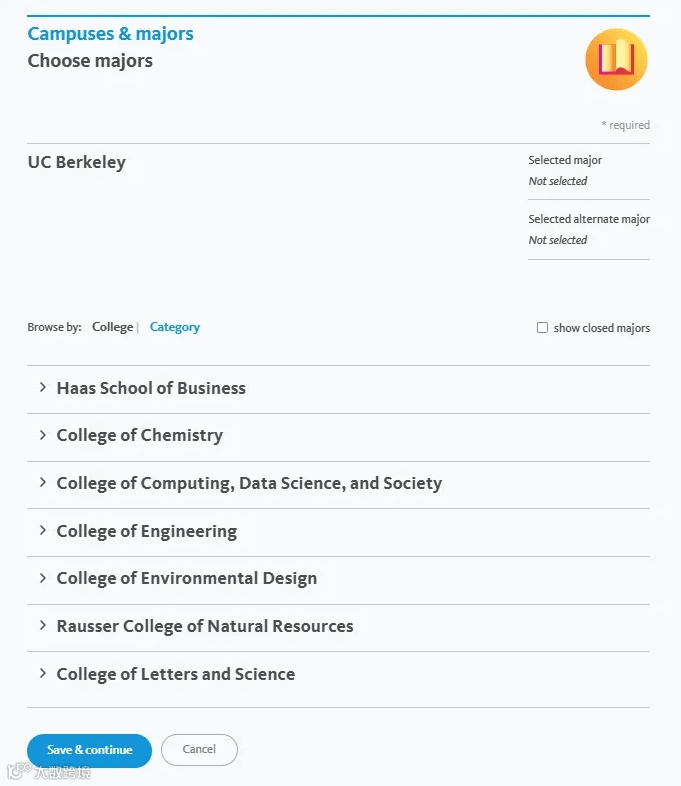Expand College of Computing, Data Science chevron

pos(43,482)
